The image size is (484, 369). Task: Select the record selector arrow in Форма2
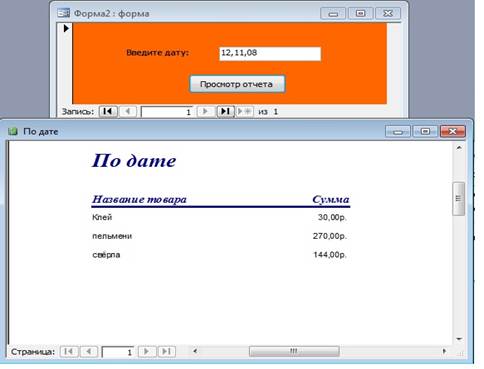click(x=66, y=28)
